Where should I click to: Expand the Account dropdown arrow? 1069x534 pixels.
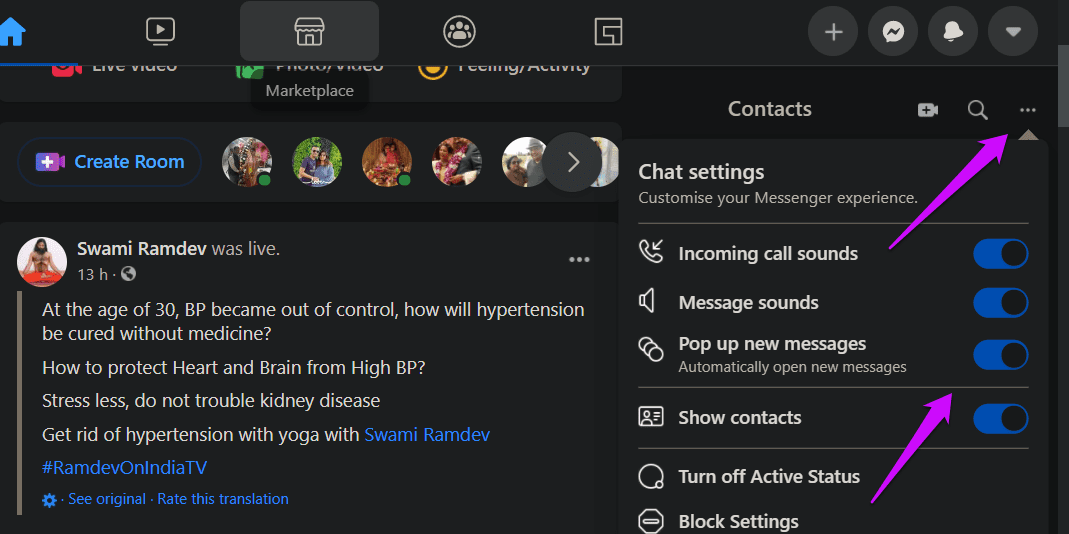(x=1013, y=31)
